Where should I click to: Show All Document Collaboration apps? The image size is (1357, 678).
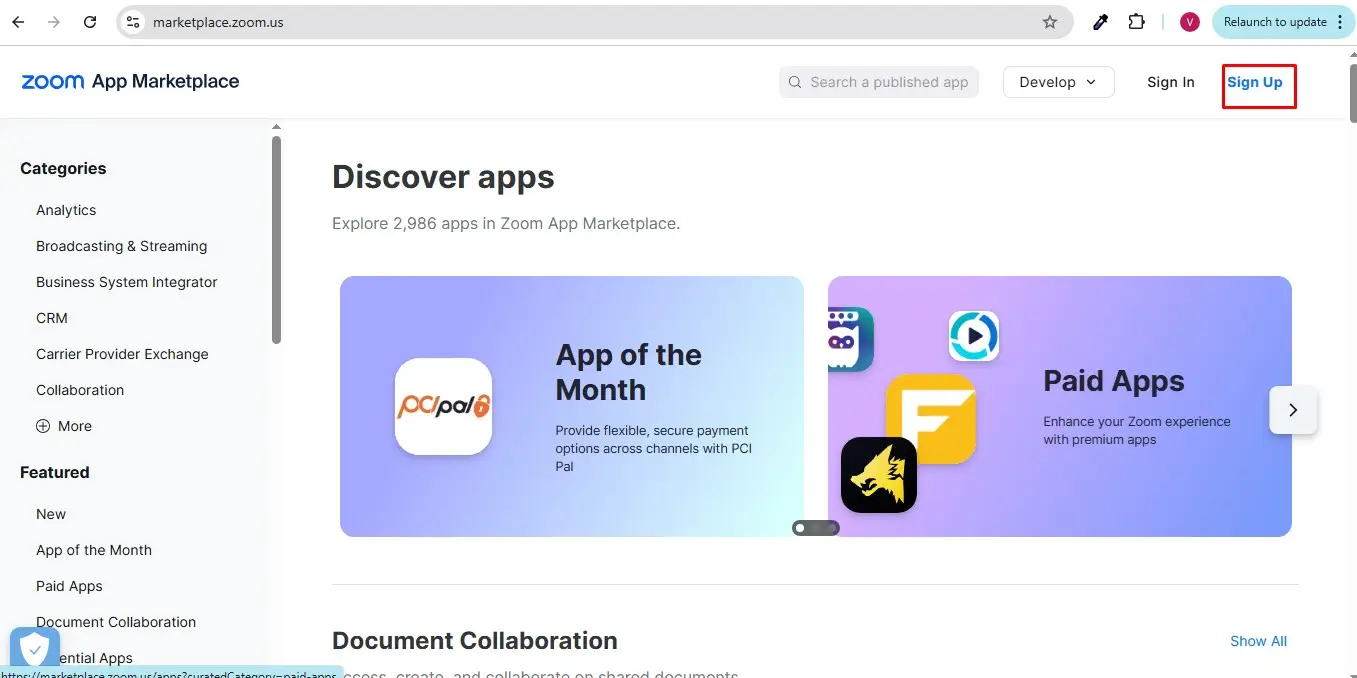1258,641
